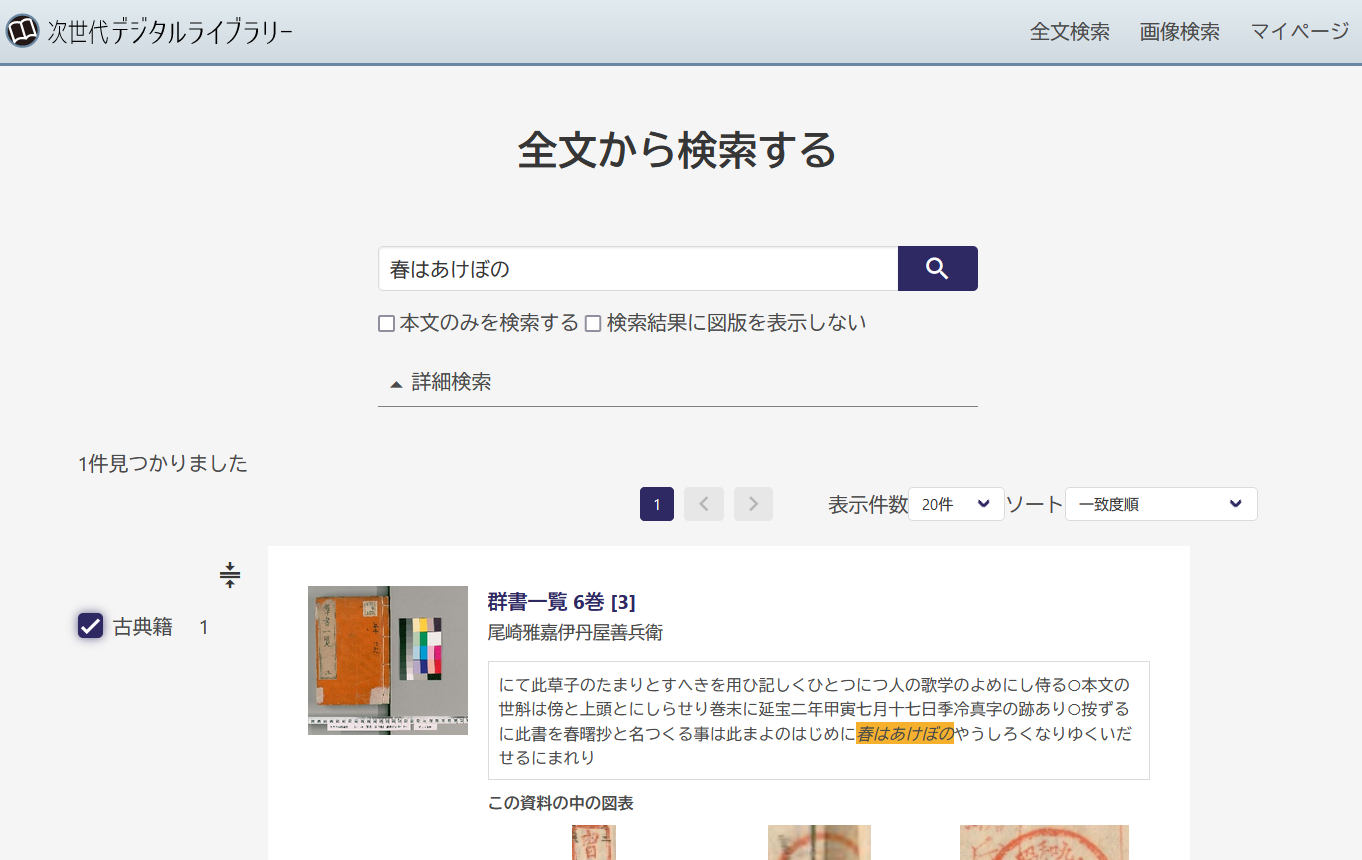Open 全文検索 in the top navigation
This screenshot has width=1362, height=860.
click(x=1070, y=32)
